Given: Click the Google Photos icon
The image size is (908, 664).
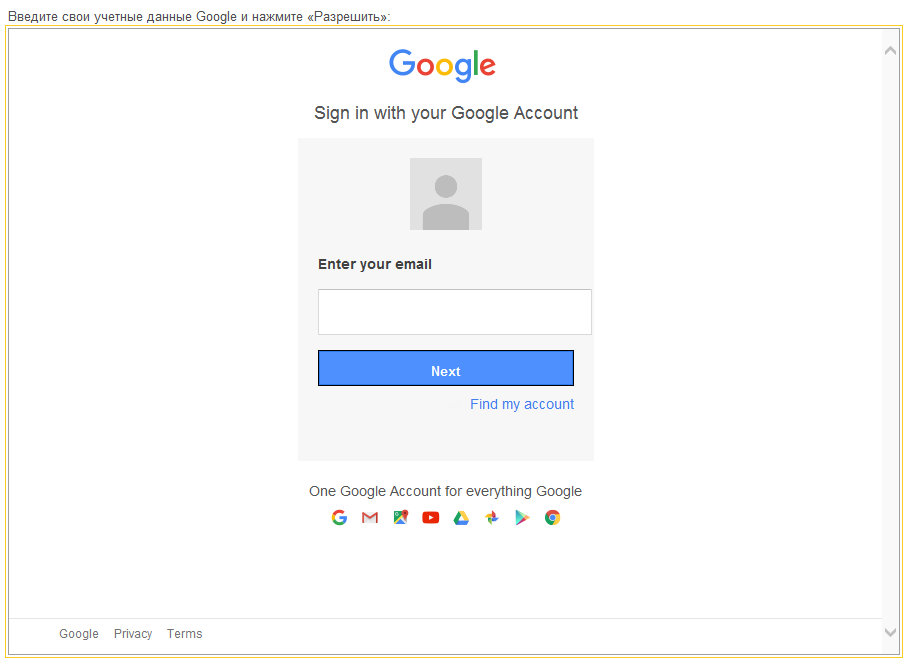Looking at the screenshot, I should tap(491, 517).
